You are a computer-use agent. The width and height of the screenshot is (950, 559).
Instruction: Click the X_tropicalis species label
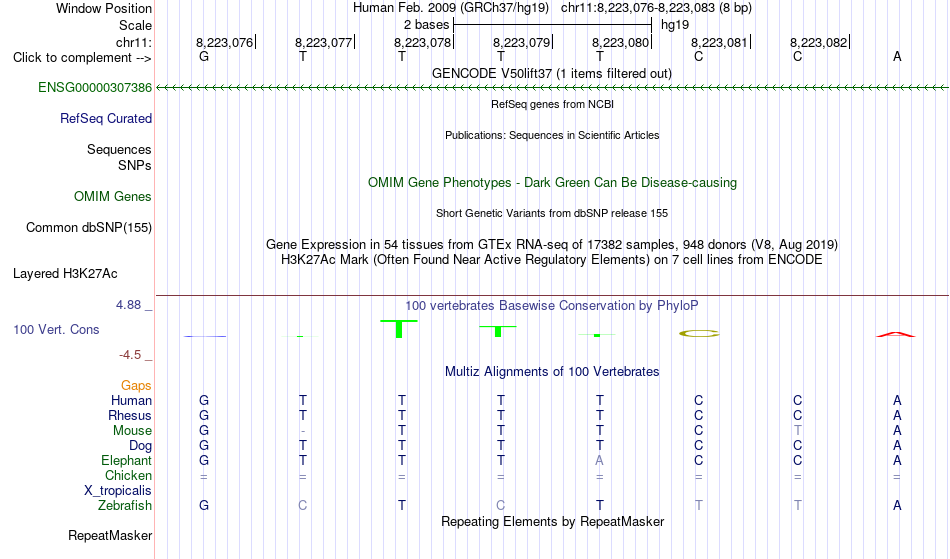pyautogui.click(x=118, y=491)
